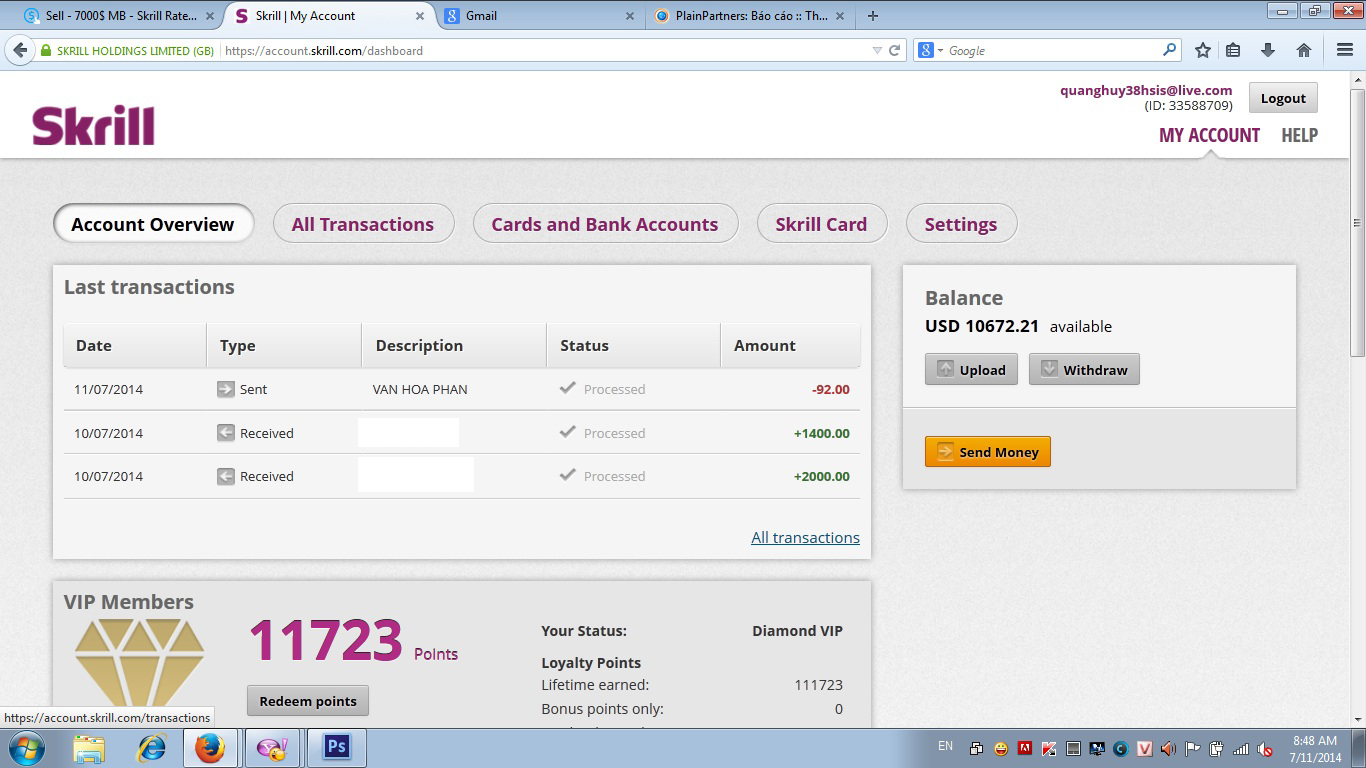The image size is (1366, 768).
Task: Click the Adobe tray icon
Action: tap(1025, 748)
